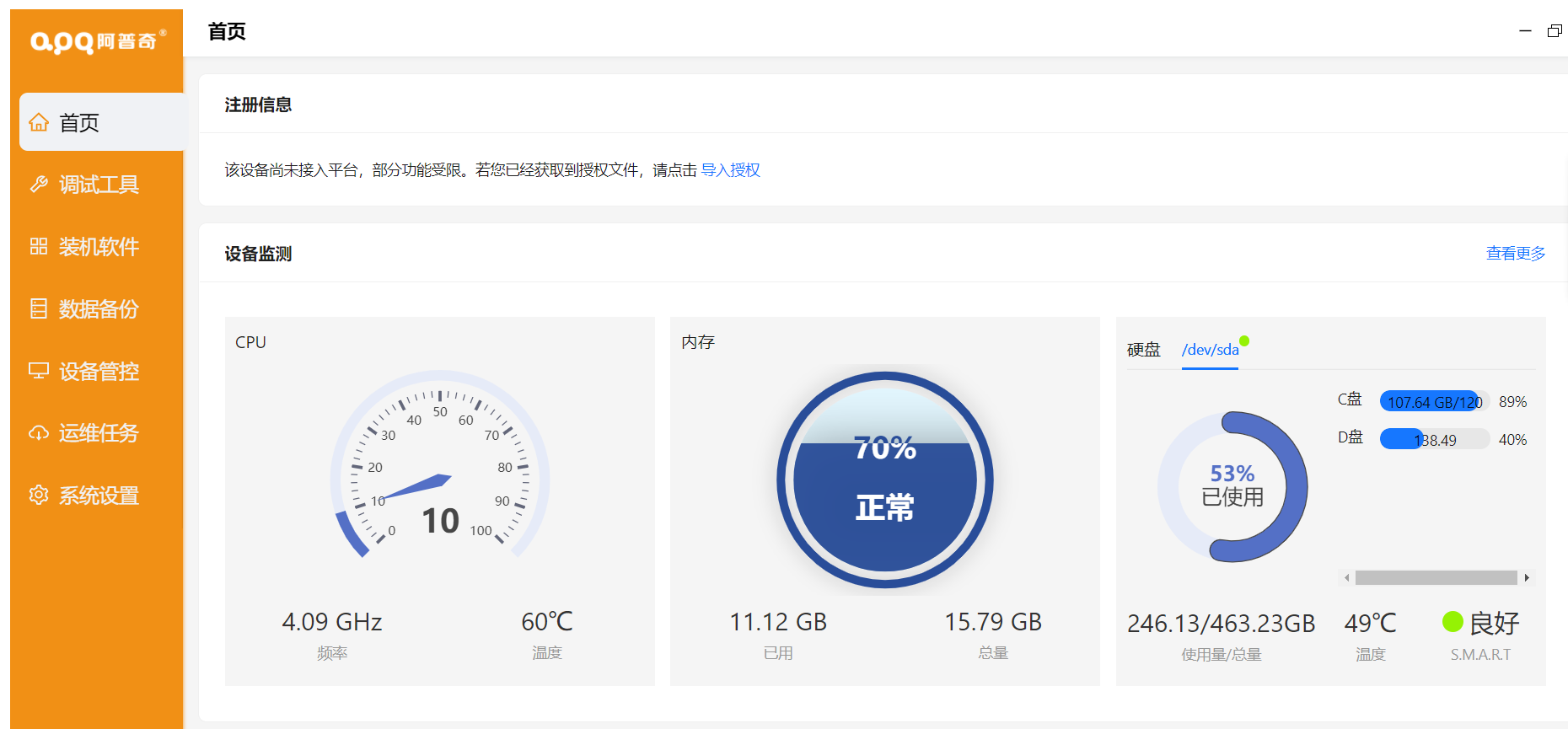
Task: Click the monitor icon for device control
Action: tap(39, 372)
